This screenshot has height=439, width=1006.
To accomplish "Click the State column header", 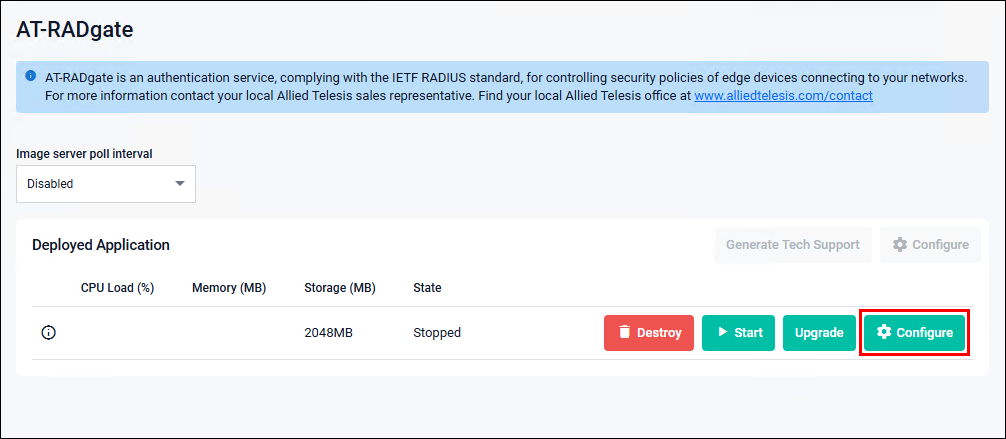I will pos(427,288).
